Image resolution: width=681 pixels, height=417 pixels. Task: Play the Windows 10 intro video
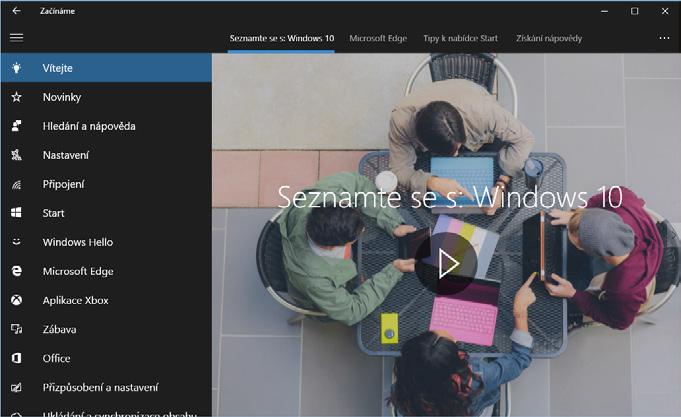(446, 264)
